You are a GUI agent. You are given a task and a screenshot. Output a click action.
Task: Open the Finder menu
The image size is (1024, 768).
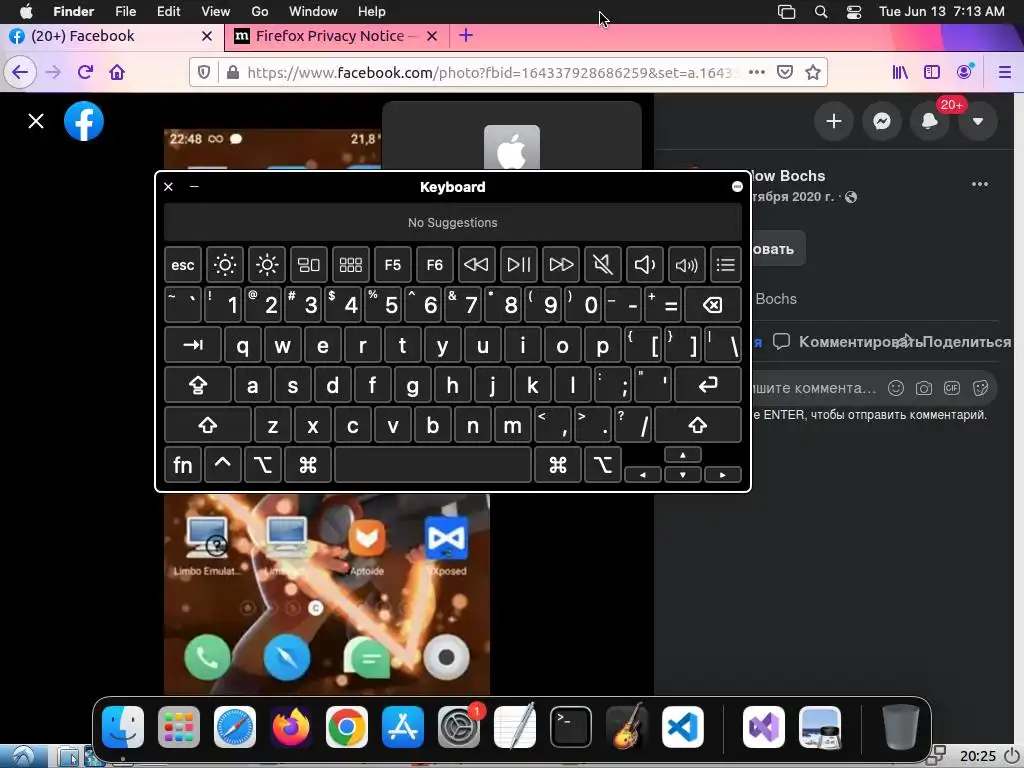[73, 11]
